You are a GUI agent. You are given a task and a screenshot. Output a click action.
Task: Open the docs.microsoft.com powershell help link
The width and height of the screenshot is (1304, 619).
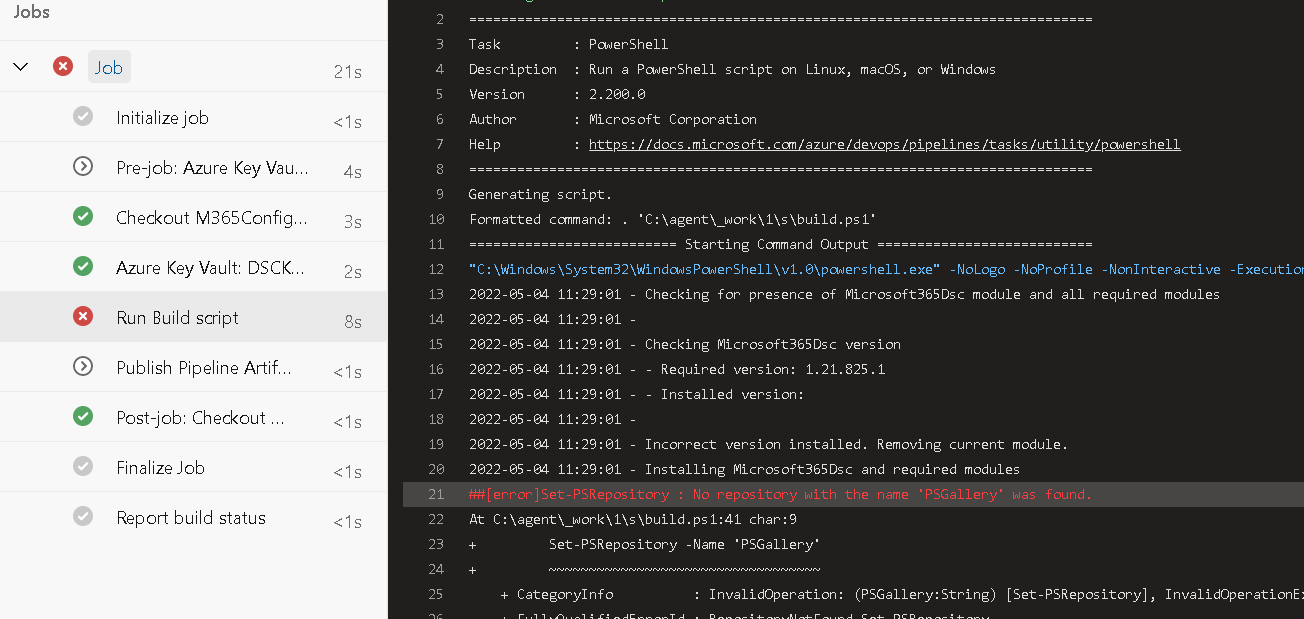884,144
